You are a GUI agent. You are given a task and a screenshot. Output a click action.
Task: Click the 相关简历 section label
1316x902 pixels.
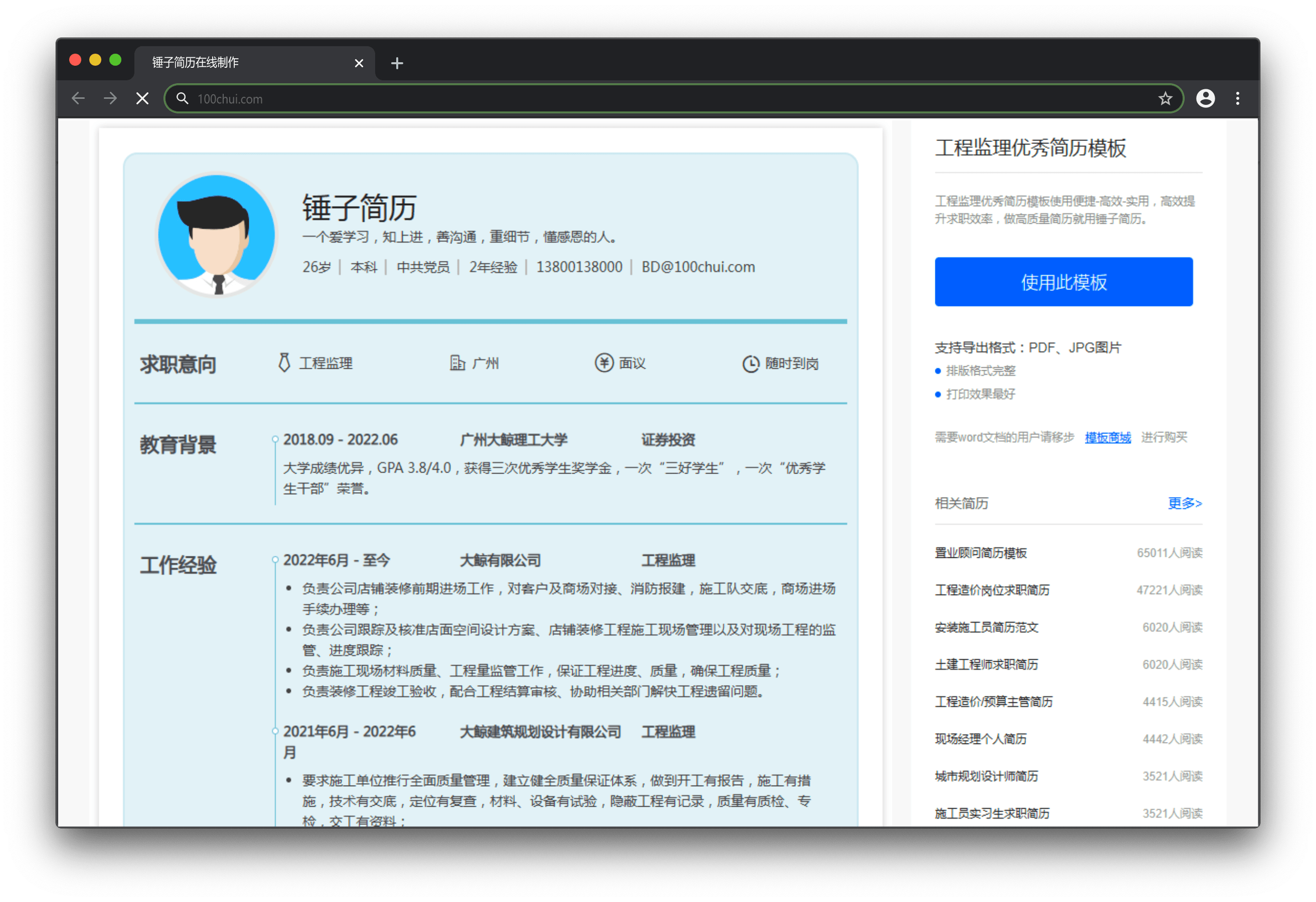pos(961,503)
